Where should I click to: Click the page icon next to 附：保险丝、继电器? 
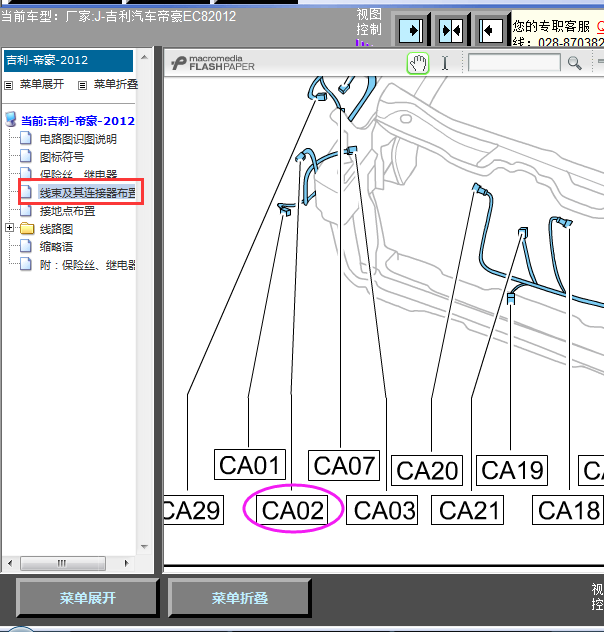click(26, 264)
